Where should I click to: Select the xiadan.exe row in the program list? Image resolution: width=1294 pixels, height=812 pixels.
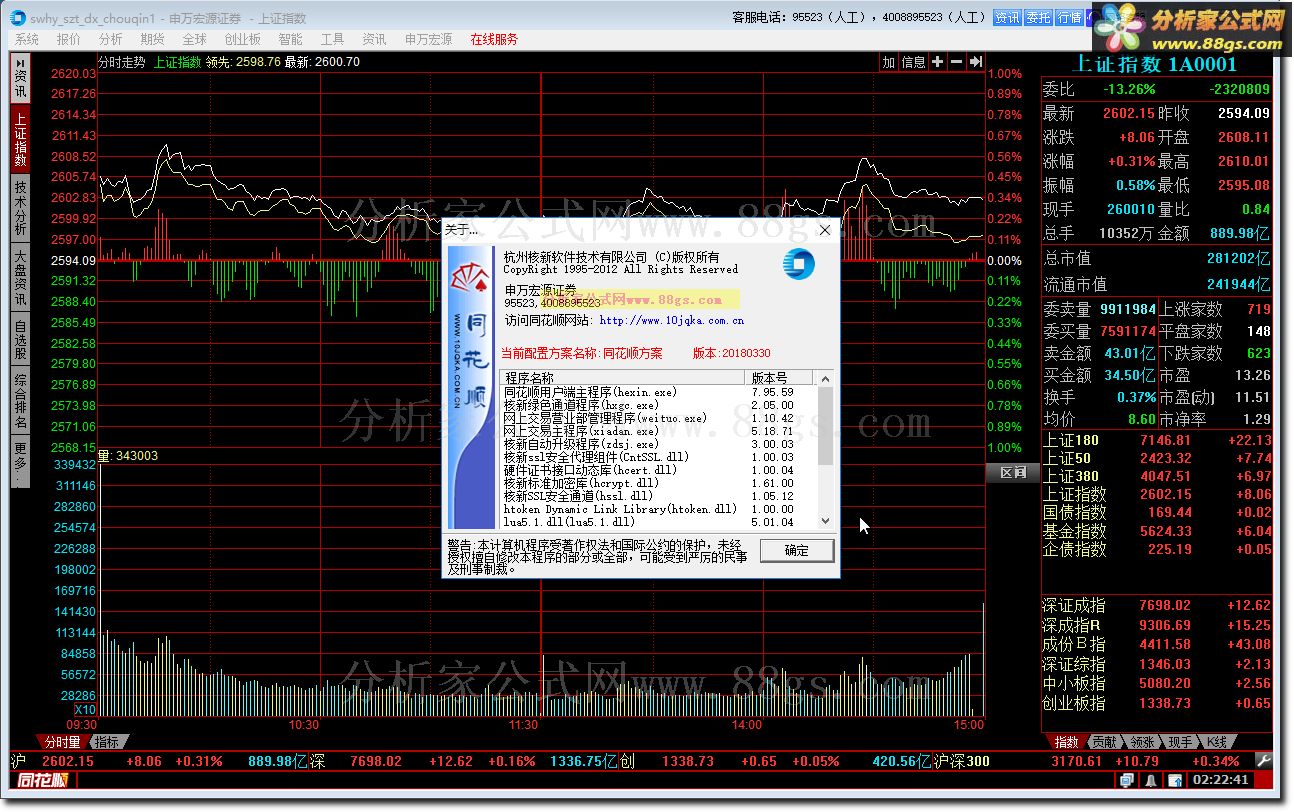[x=660, y=431]
